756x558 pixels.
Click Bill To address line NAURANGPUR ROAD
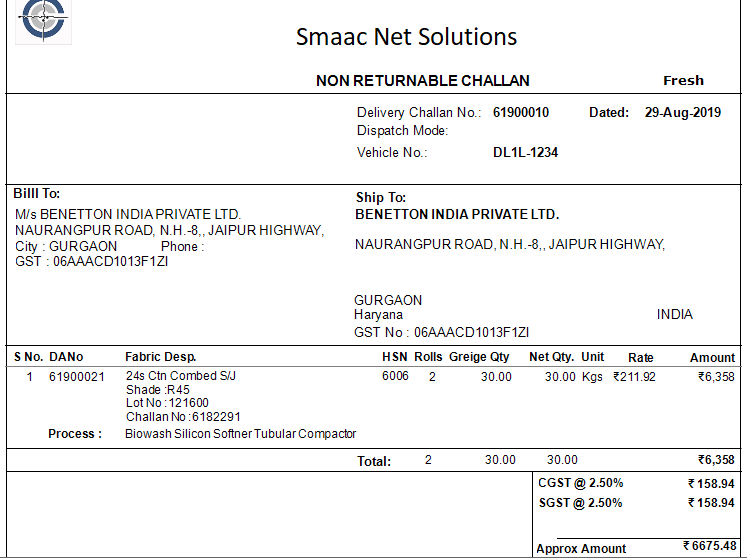tap(169, 231)
